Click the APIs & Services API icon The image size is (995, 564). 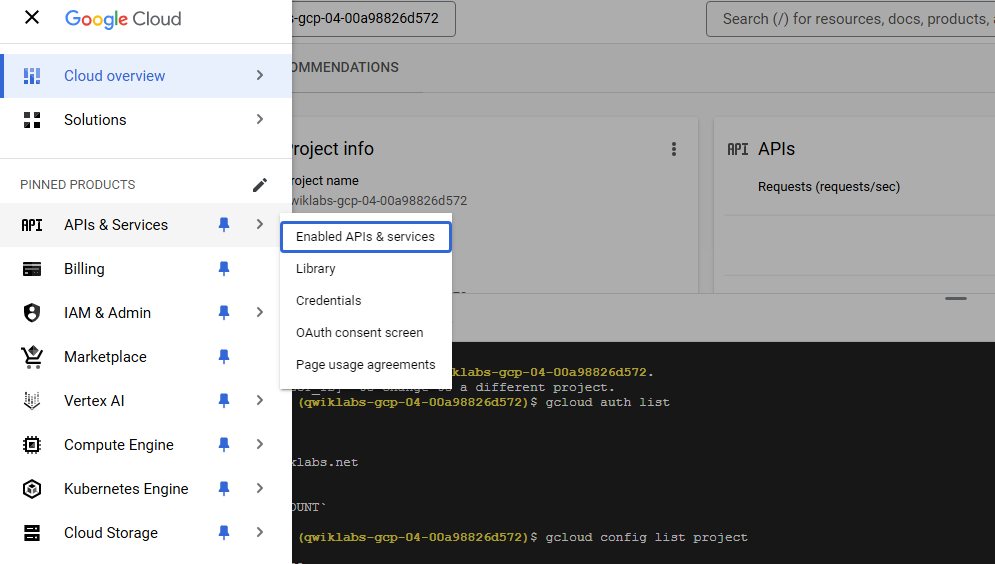pyautogui.click(x=32, y=225)
